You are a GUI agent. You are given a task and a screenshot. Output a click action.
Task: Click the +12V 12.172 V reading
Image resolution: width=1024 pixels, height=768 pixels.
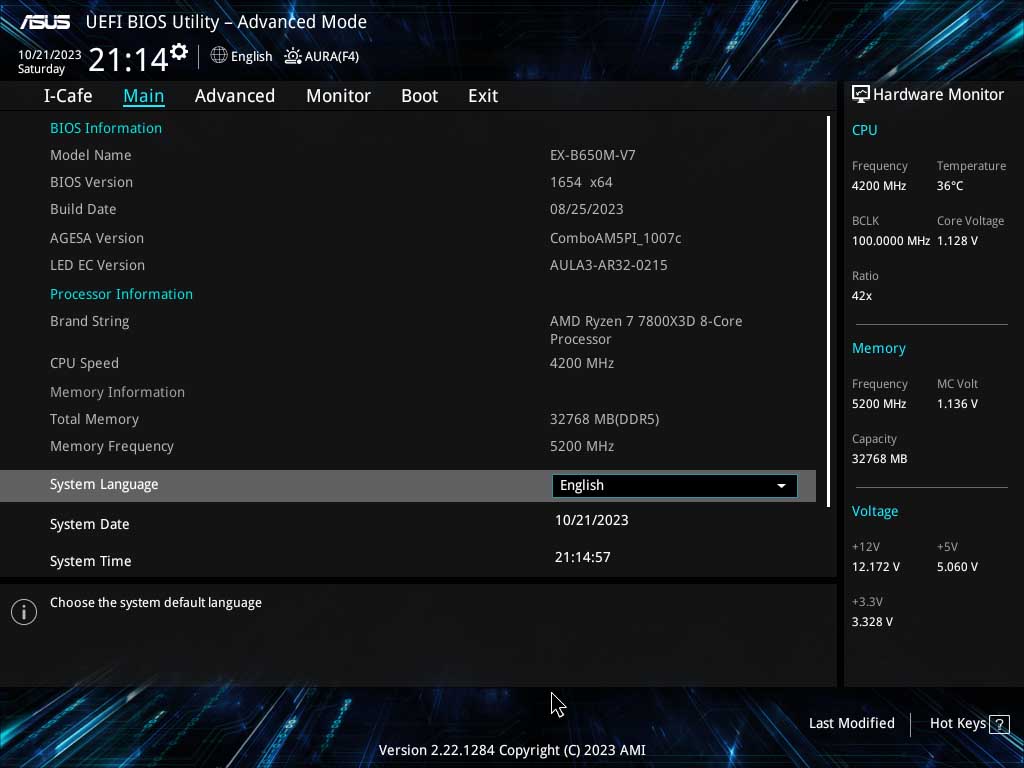click(x=876, y=567)
